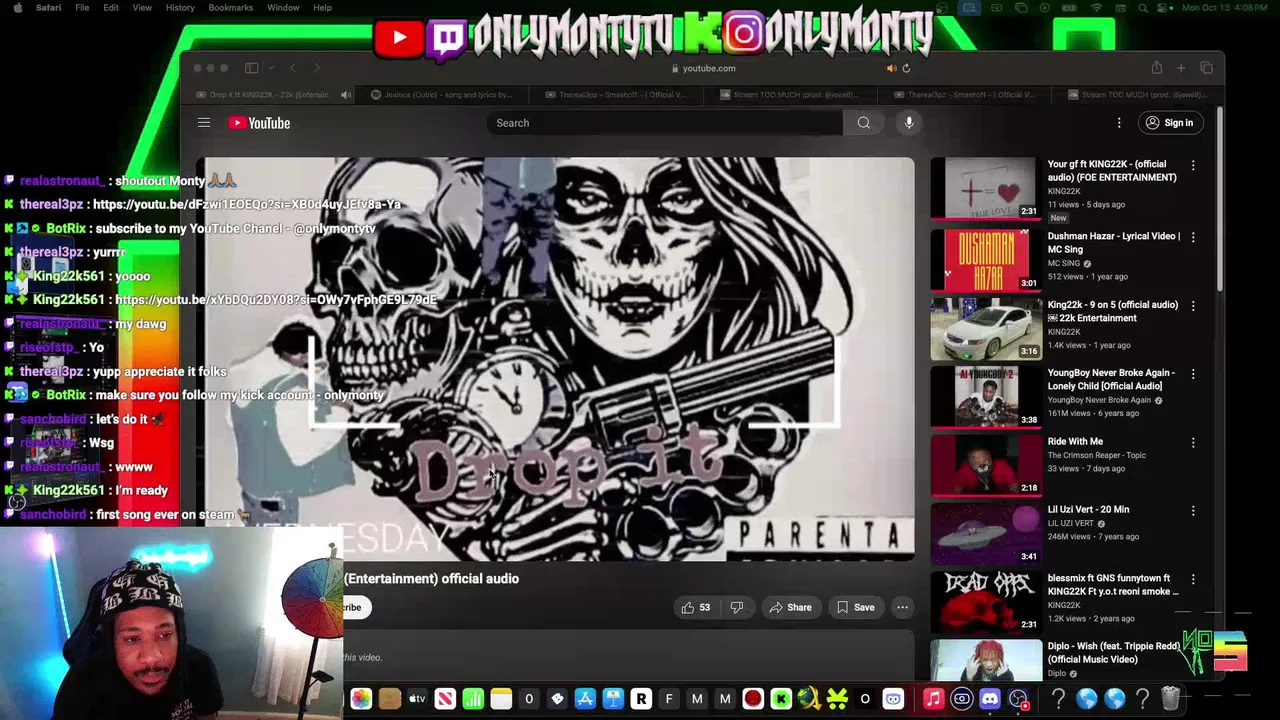
Task: Open the Safari menu
Action: pyautogui.click(x=48, y=8)
